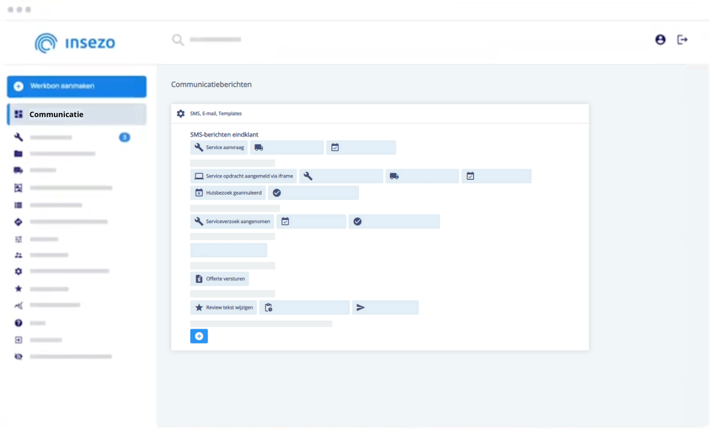Viewport: 710px width, 430px height.
Task: Select the Service aanvraag SMS template
Action: click(219, 147)
